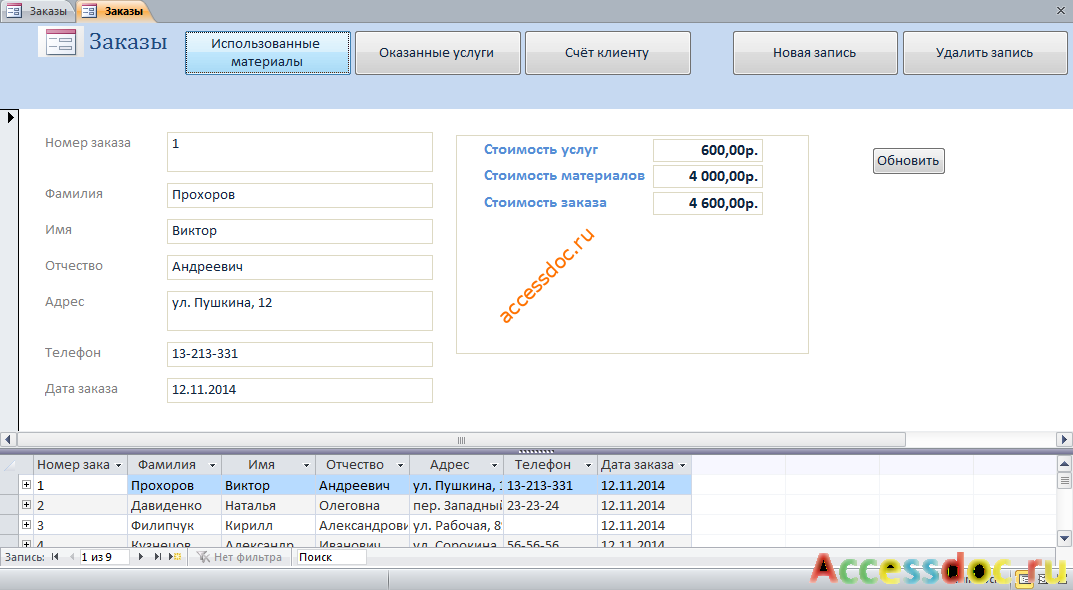Select the active bold Заказы tab
The image size is (1073, 590).
coord(114,11)
